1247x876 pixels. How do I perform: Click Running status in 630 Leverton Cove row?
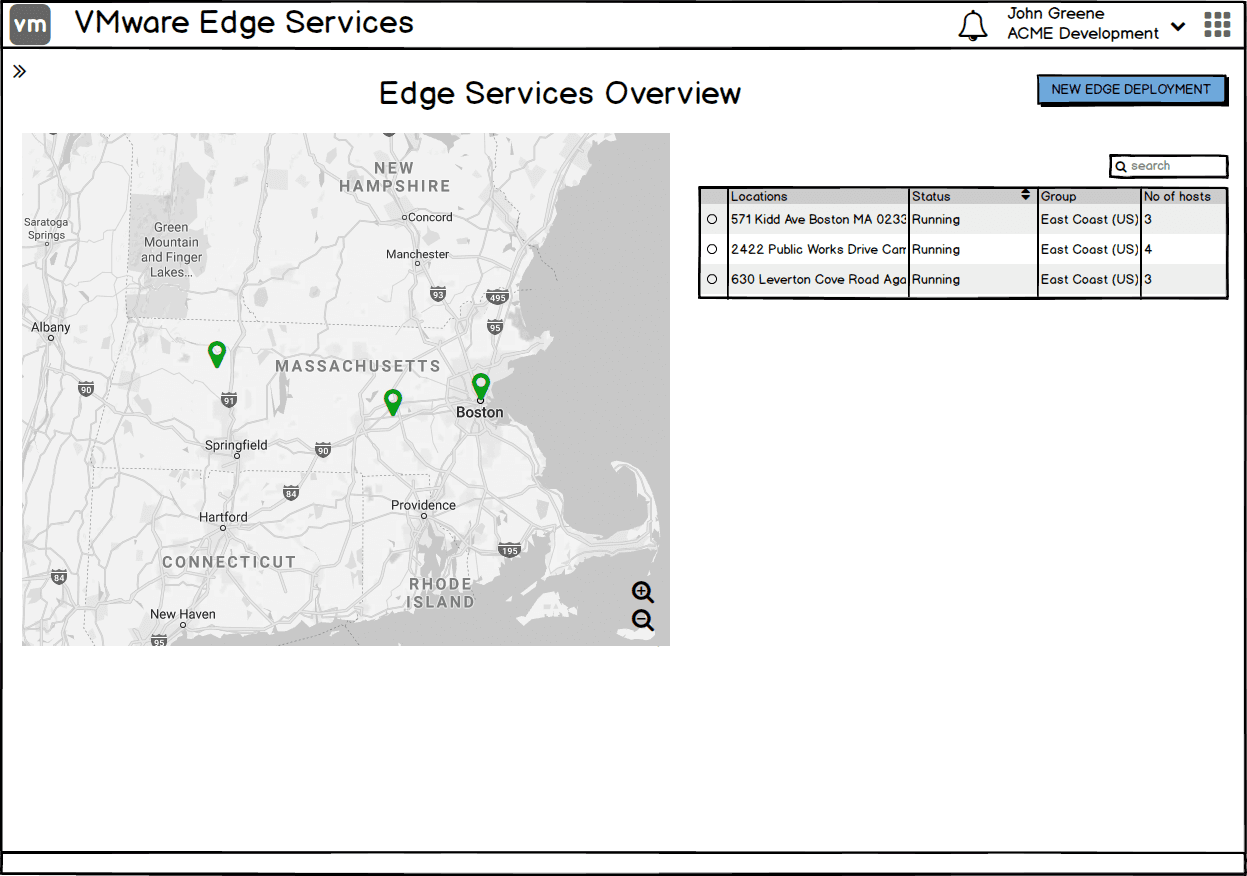(x=936, y=279)
